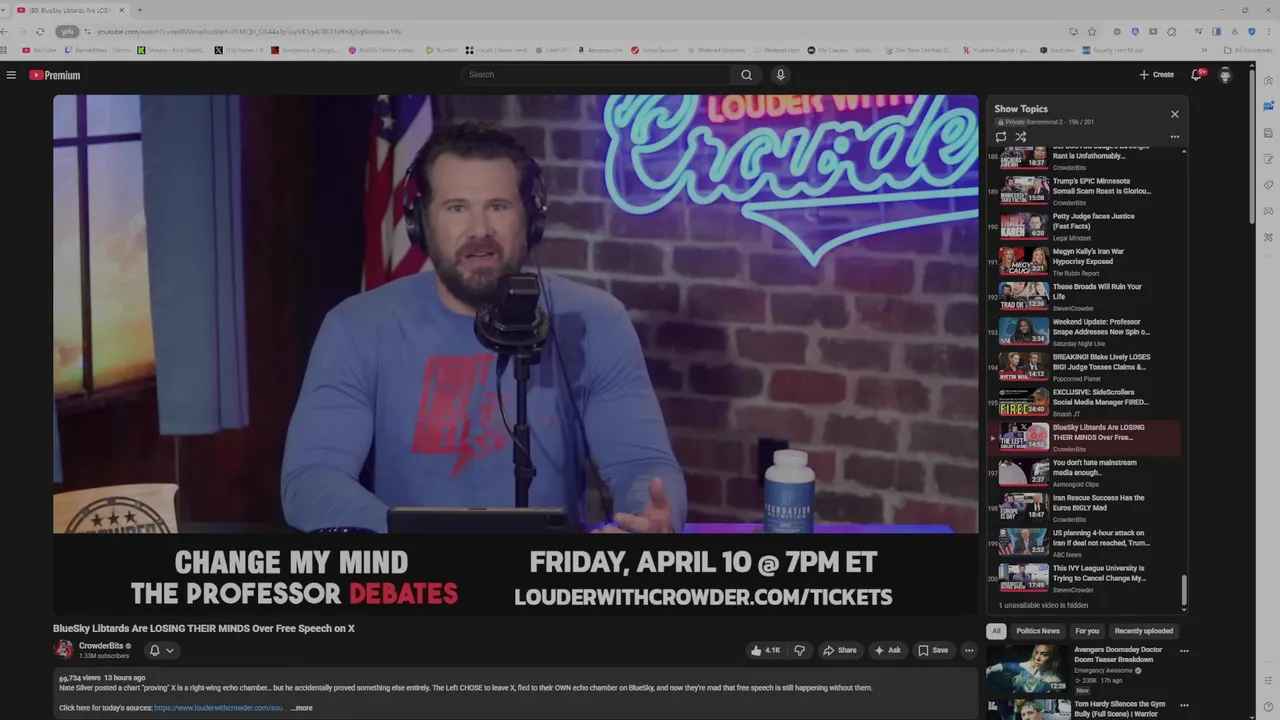Dislike the video with thumbs down
The width and height of the screenshot is (1280, 720).
[x=799, y=650]
